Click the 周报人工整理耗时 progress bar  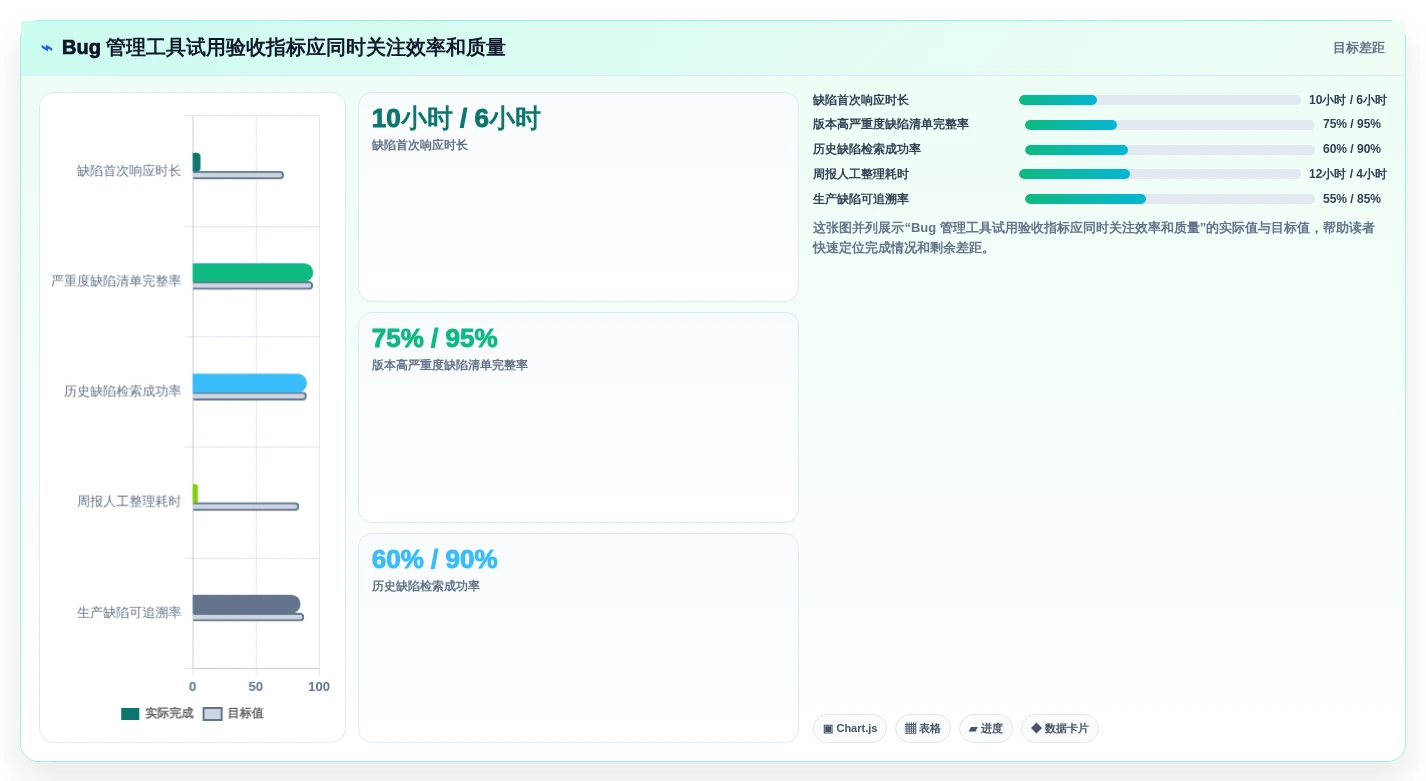pos(1160,174)
